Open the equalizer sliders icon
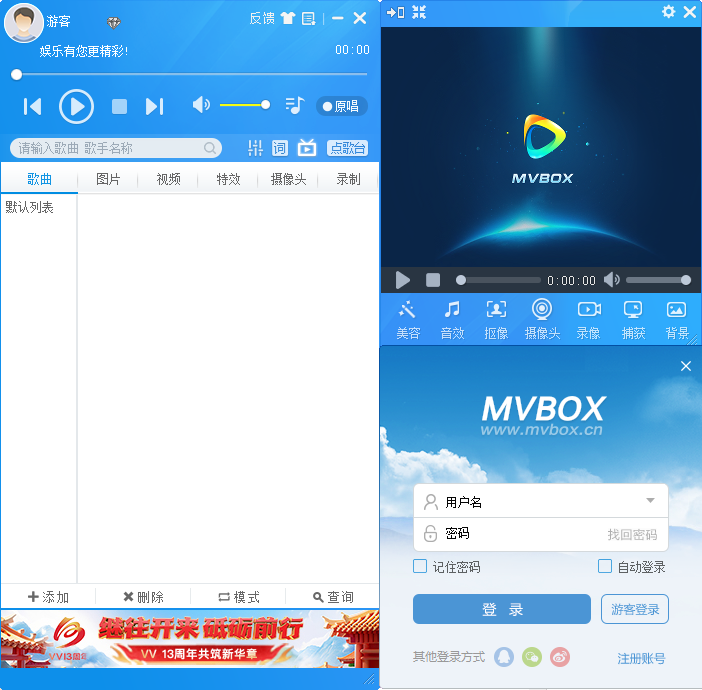Viewport: 702px width, 690px height. pyautogui.click(x=255, y=148)
